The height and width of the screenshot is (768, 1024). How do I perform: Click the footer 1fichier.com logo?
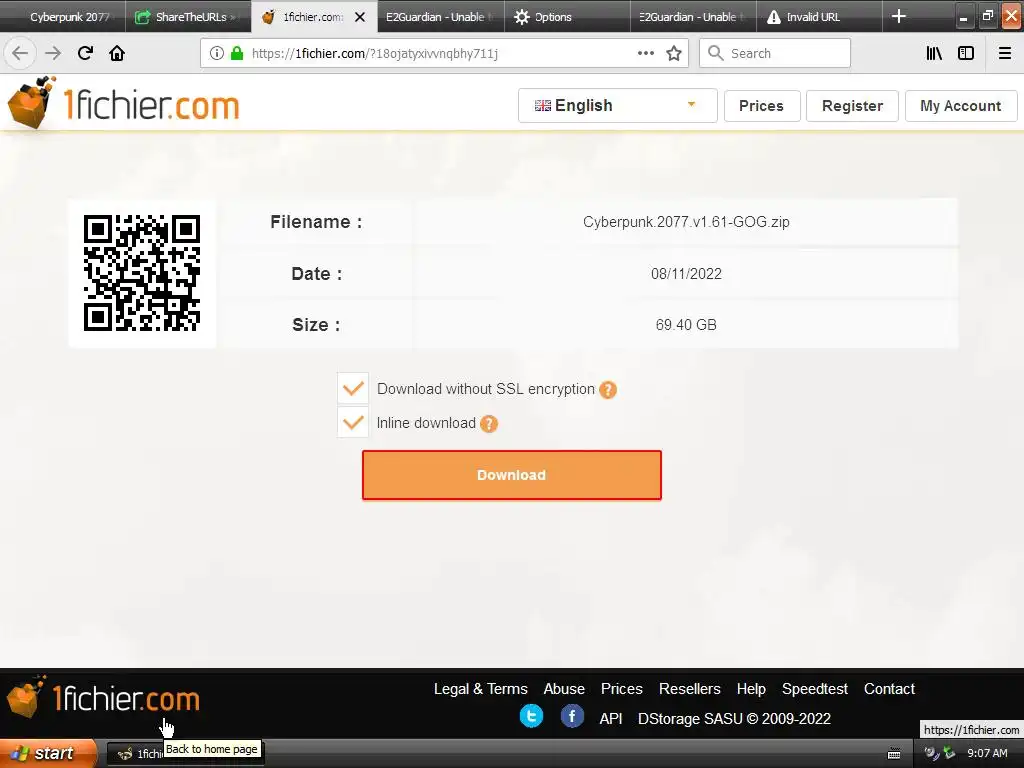(103, 697)
